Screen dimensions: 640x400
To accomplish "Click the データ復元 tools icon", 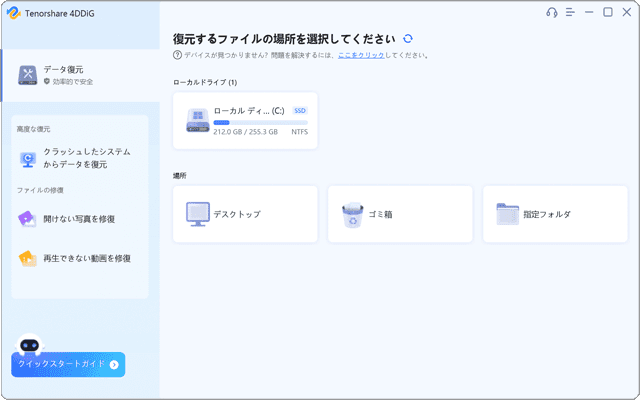I will click(x=28, y=76).
